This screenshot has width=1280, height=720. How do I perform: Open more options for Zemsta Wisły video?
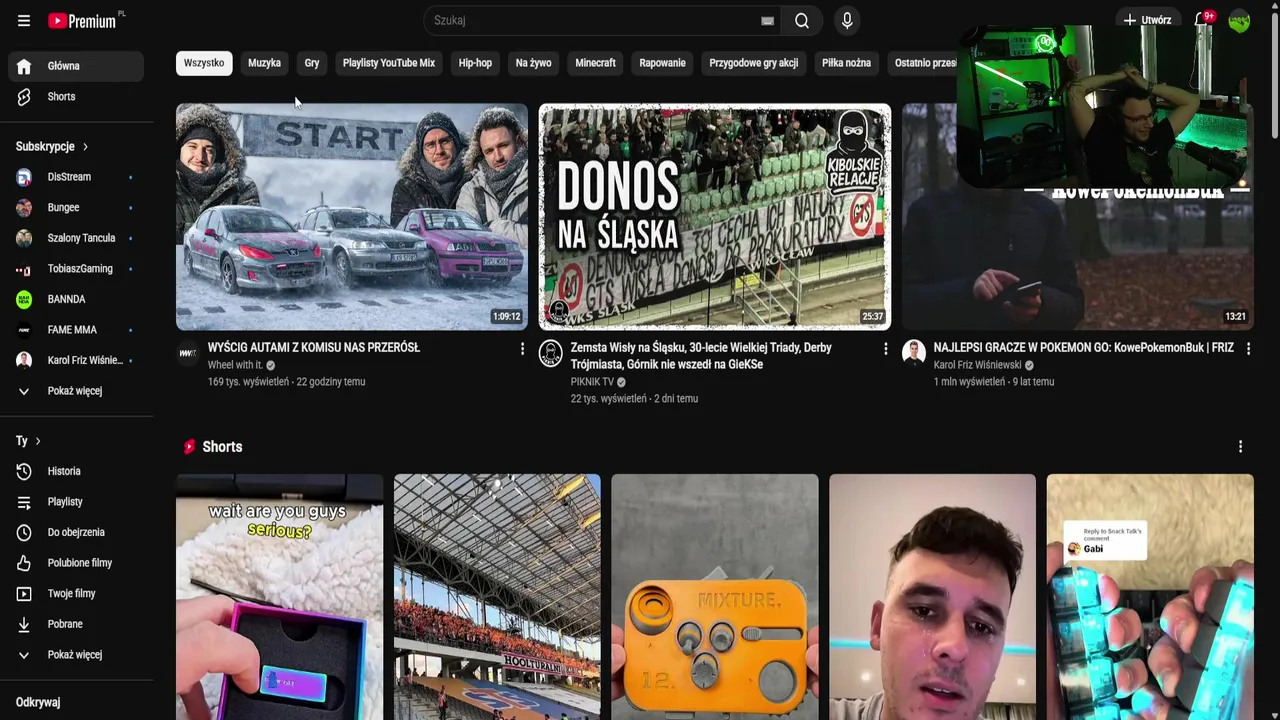tap(885, 349)
